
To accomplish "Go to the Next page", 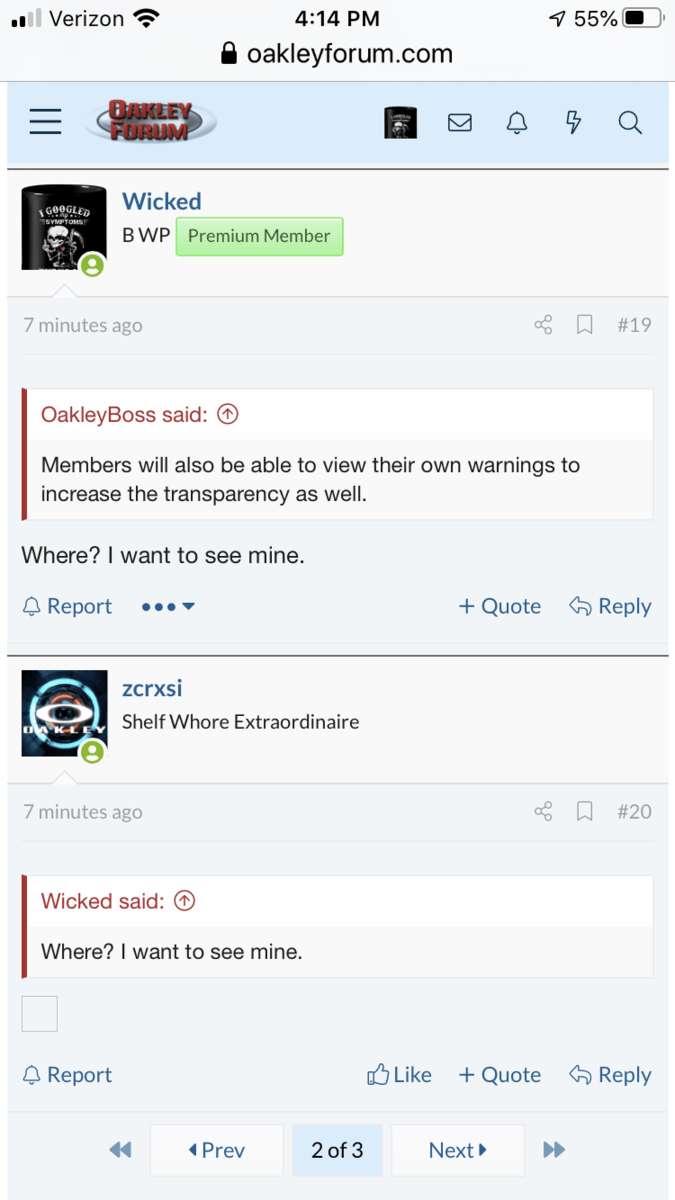I will 457,1150.
